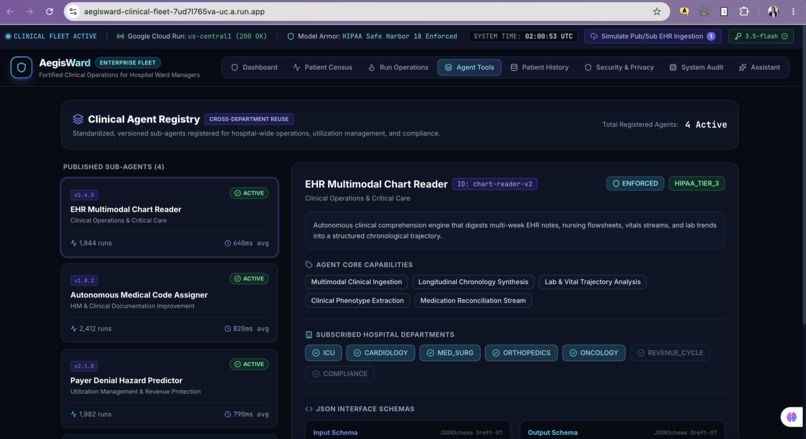Click the HIPAA_TIER_3 badge

pos(697,184)
